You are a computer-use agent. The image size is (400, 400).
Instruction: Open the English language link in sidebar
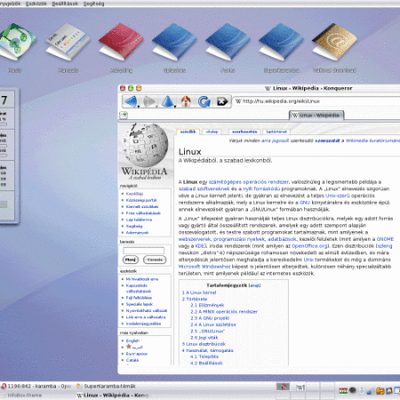(133, 341)
